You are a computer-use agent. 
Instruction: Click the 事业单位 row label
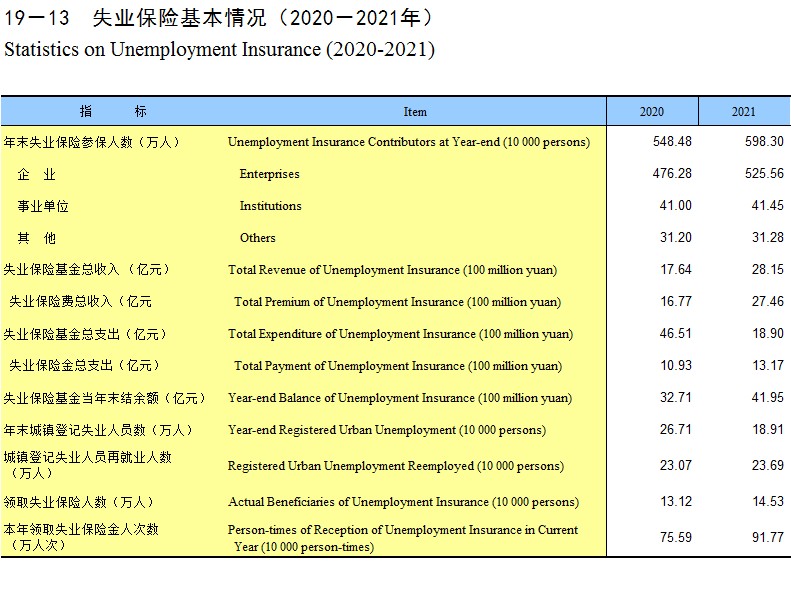pos(43,206)
